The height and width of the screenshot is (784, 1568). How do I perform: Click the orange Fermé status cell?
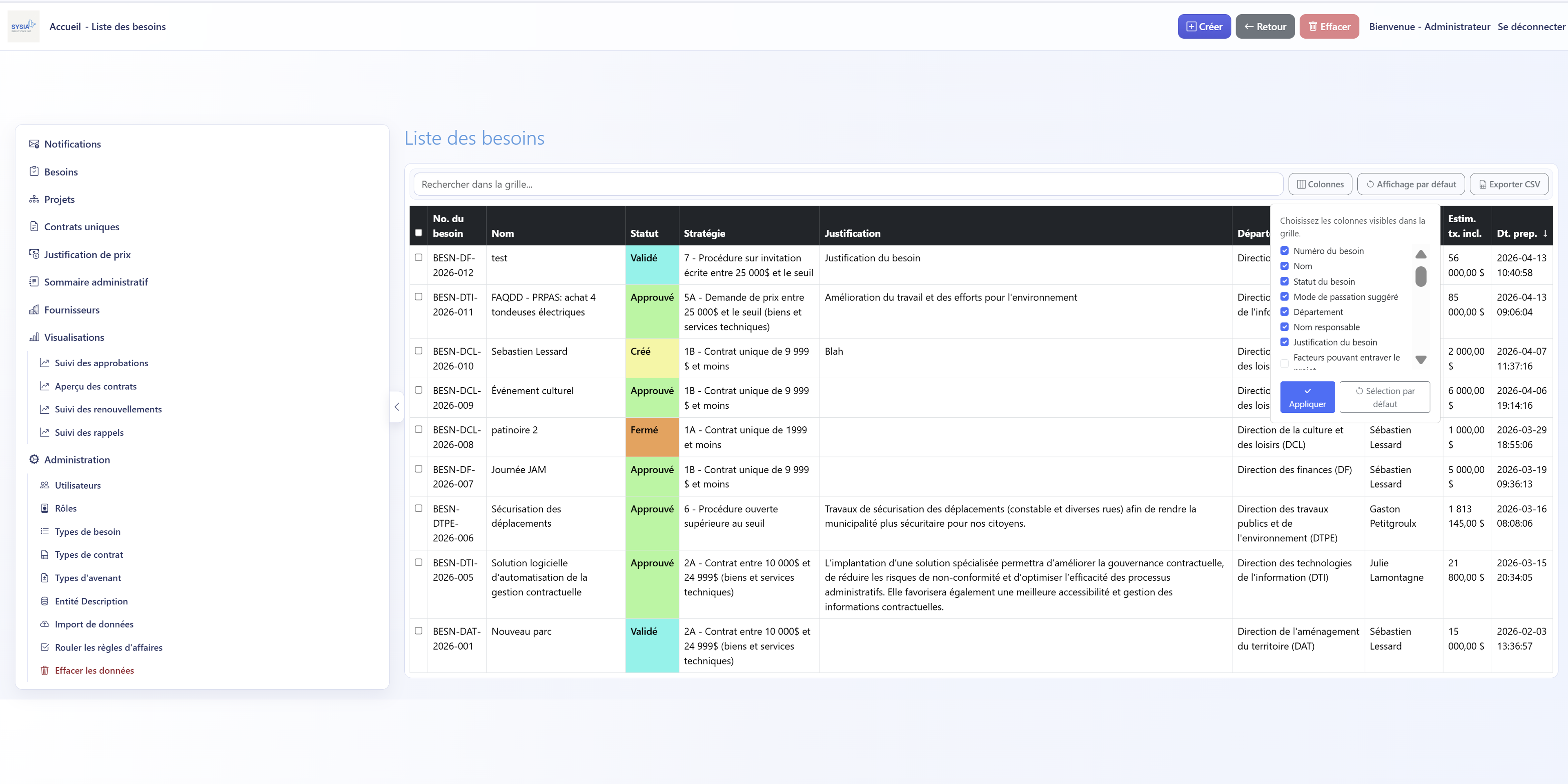(x=652, y=437)
